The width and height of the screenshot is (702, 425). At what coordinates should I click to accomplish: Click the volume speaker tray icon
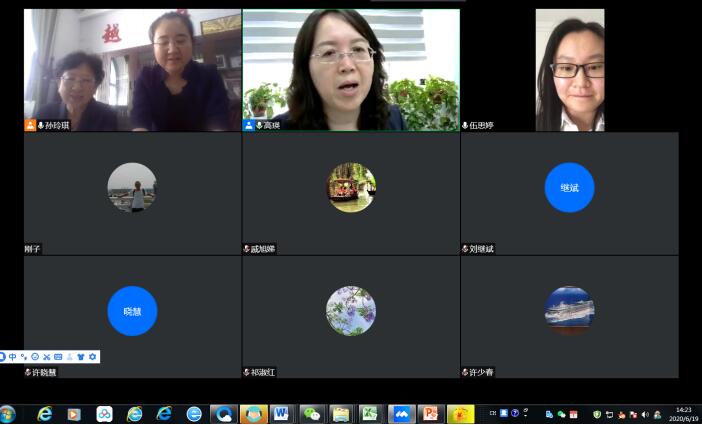645,414
